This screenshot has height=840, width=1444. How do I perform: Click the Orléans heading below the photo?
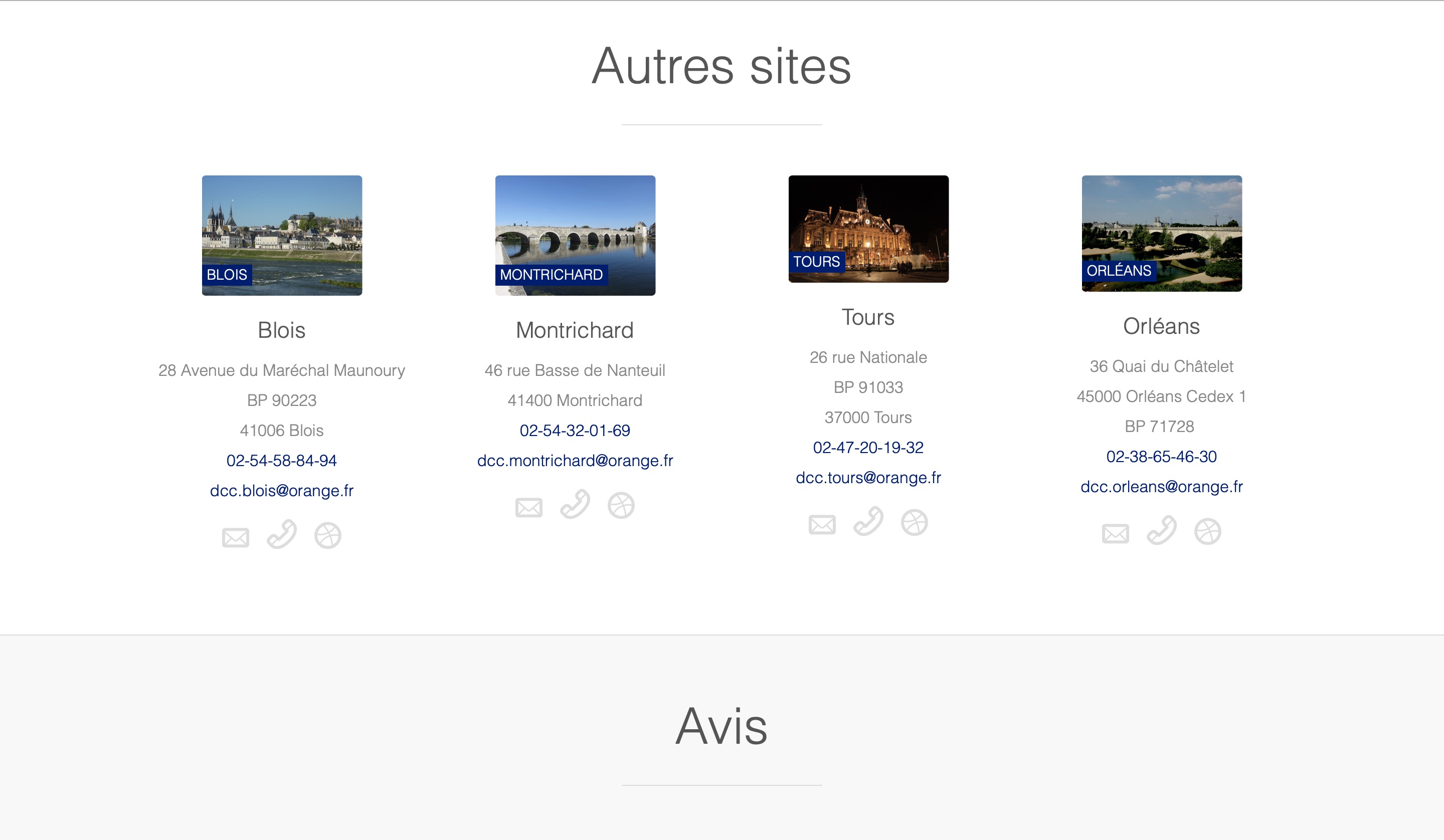coord(1162,327)
